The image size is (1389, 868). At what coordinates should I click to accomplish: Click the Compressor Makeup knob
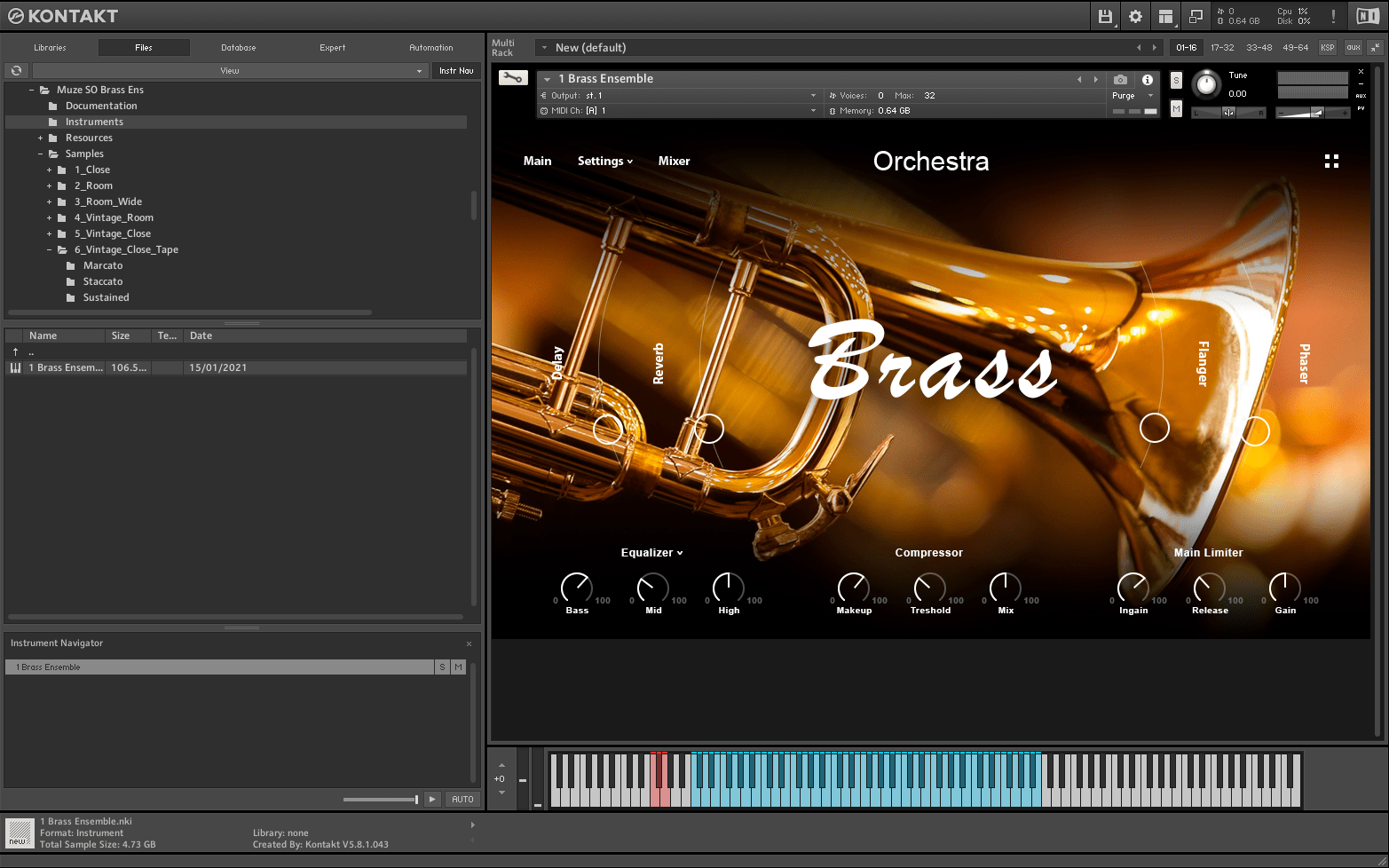click(x=853, y=588)
